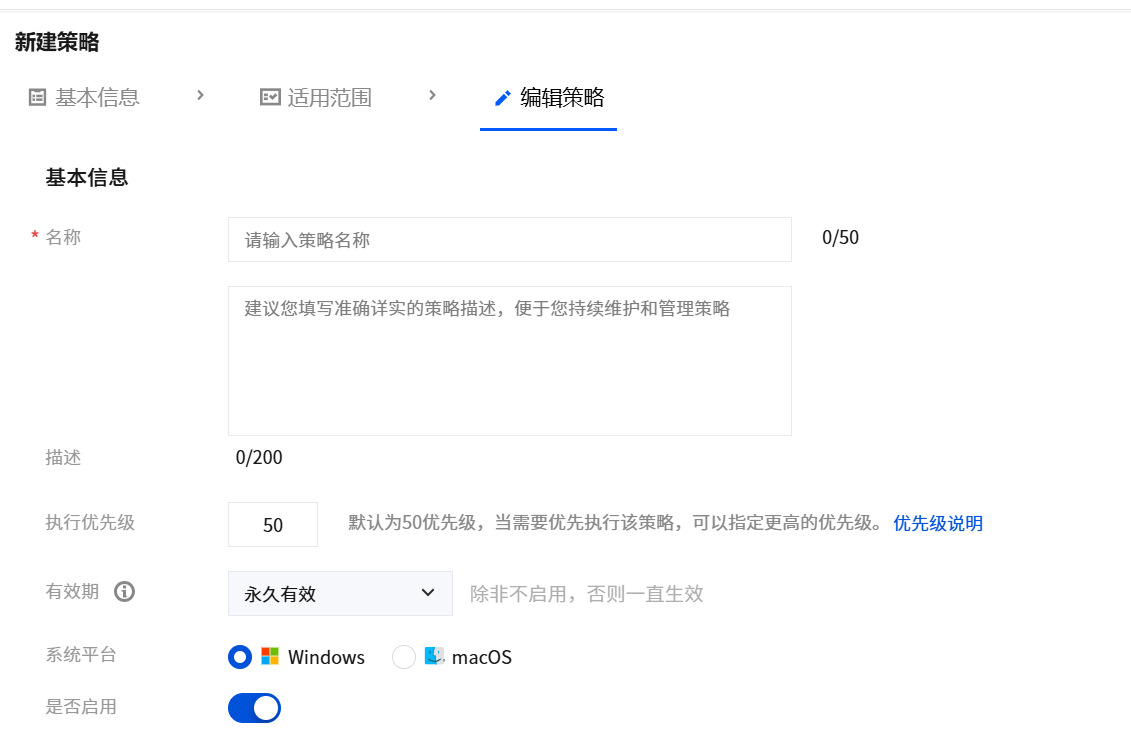
Task: Open the 优先级说明 link
Action: [938, 524]
